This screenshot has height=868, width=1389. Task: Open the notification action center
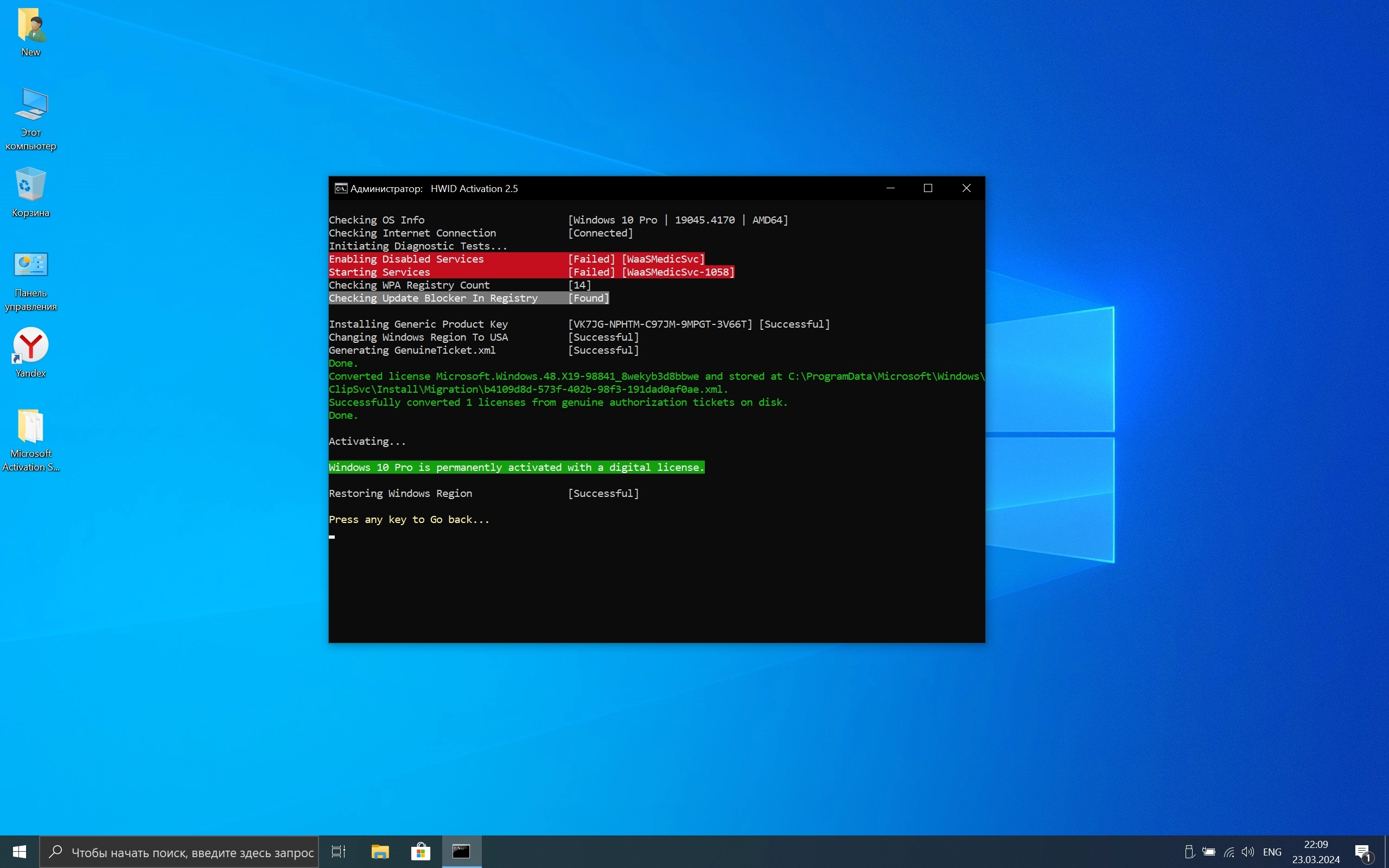tap(1362, 852)
